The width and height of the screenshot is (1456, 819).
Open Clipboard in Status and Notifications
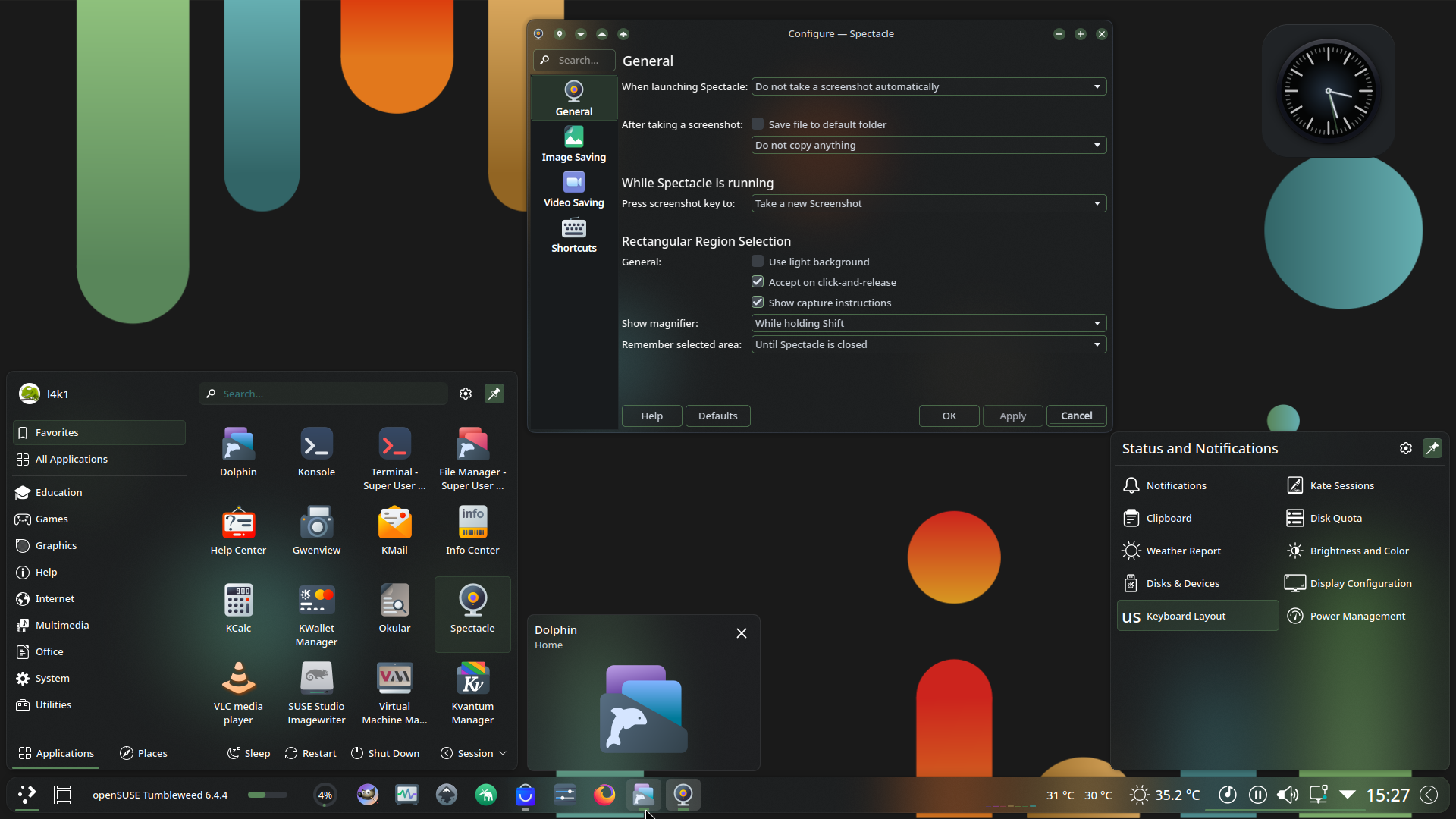(1197, 518)
